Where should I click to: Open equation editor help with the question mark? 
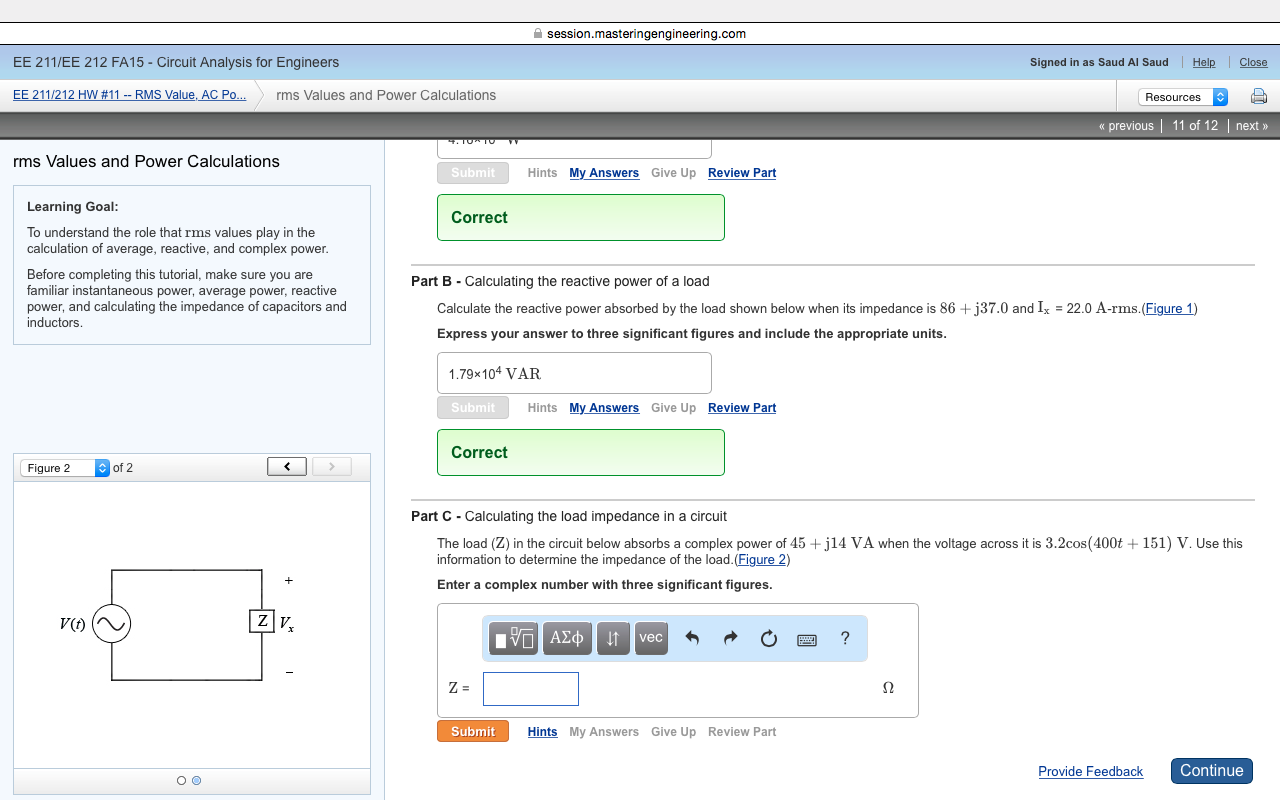click(844, 638)
